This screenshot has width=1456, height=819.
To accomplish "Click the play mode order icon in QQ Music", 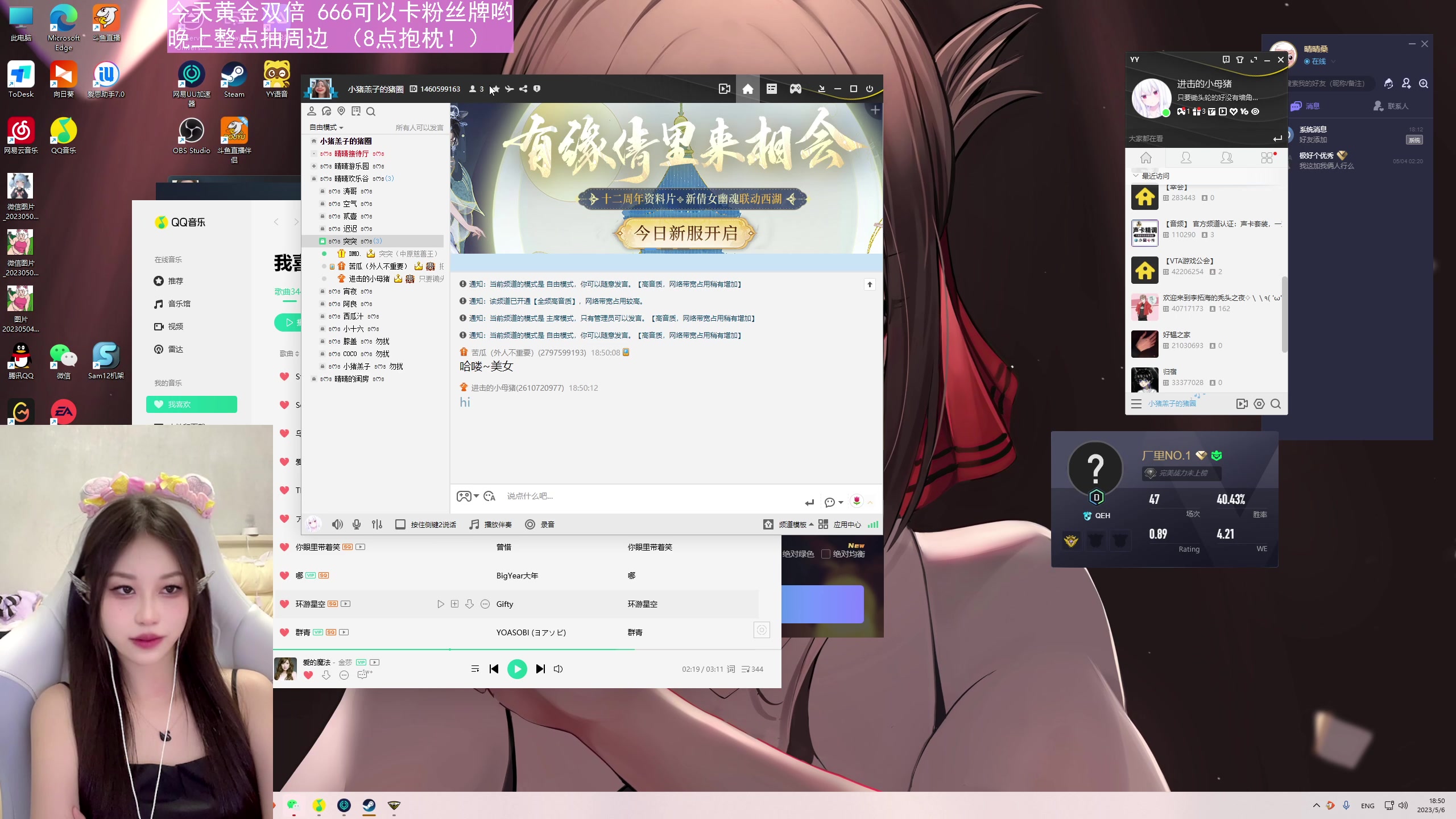I will [x=475, y=669].
